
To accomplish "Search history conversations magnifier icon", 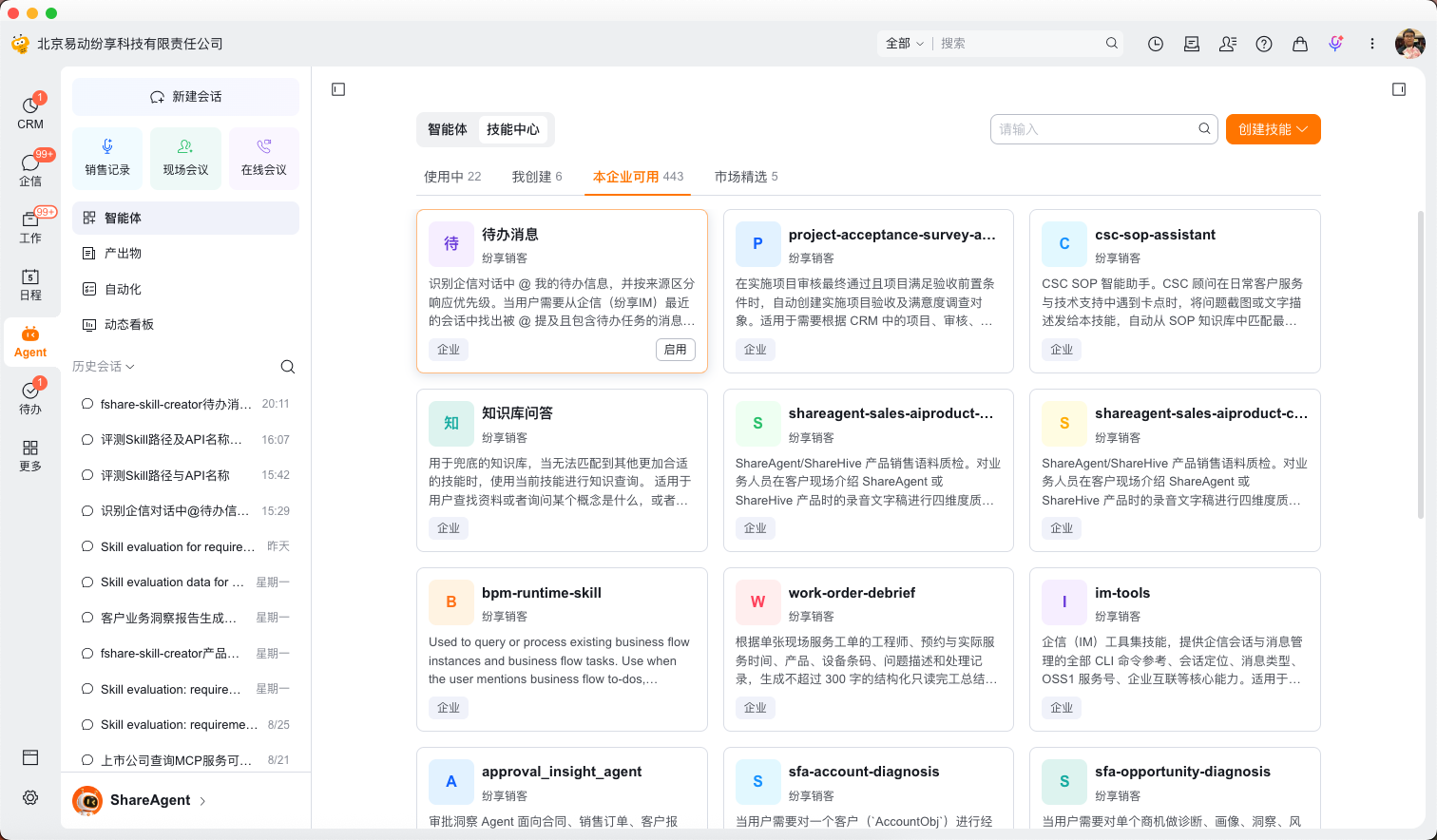I will [x=288, y=367].
